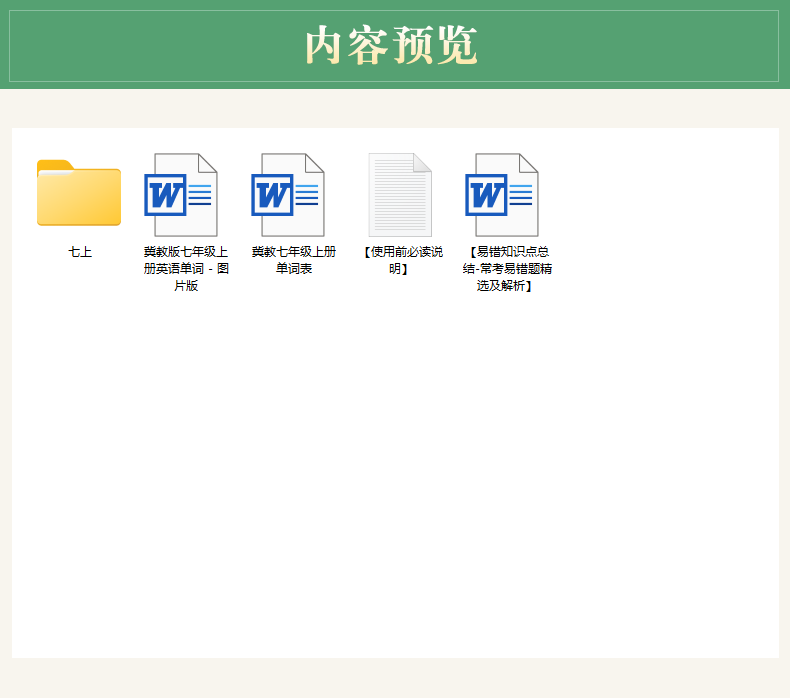
Task: Click the 冀教七年级上册单词表 file name
Action: click(294, 260)
